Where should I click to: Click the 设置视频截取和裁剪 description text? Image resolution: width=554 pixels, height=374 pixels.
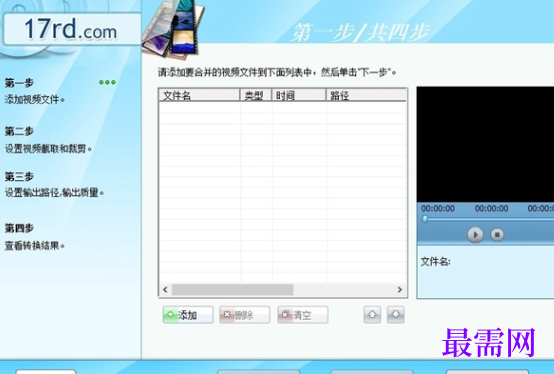48,149
